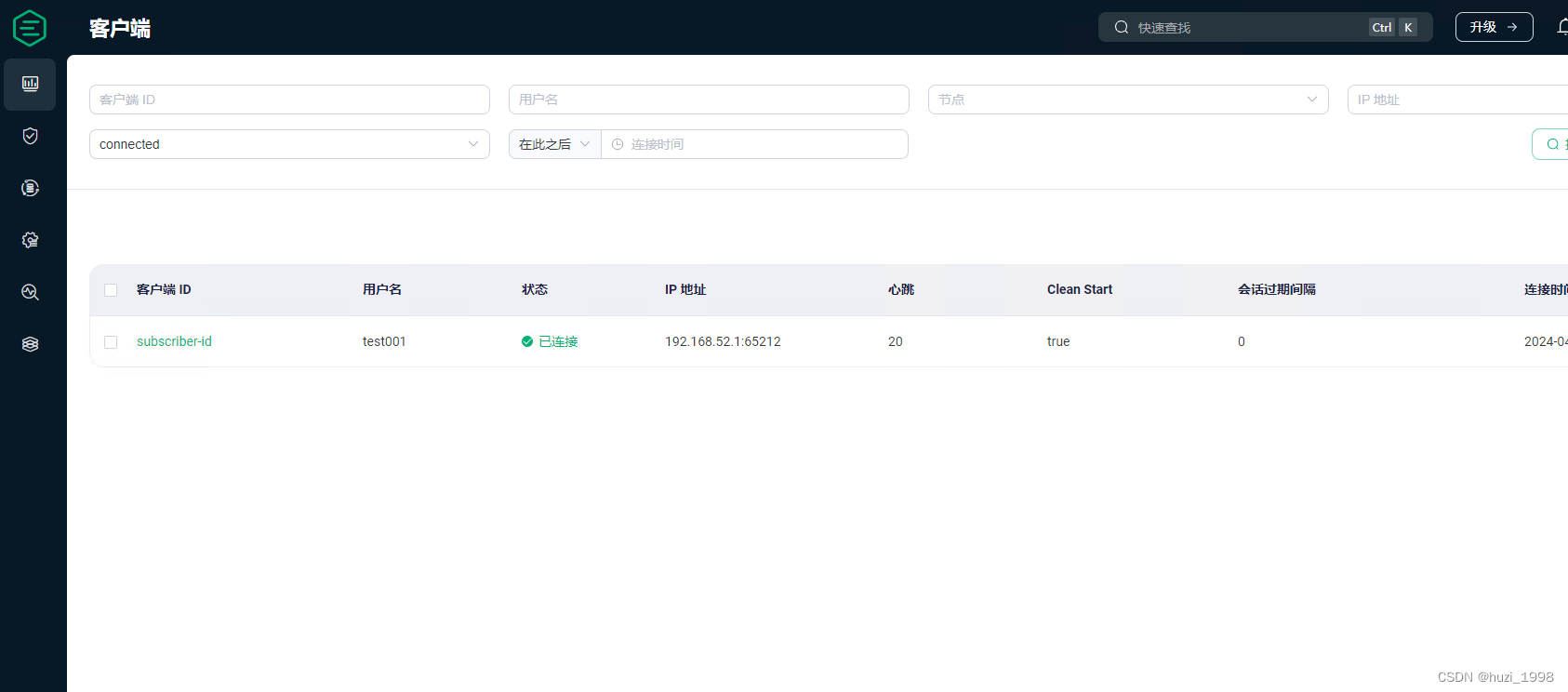Click the 升级 upgrade button
Screen dimensions: 1568x692
tap(1494, 27)
